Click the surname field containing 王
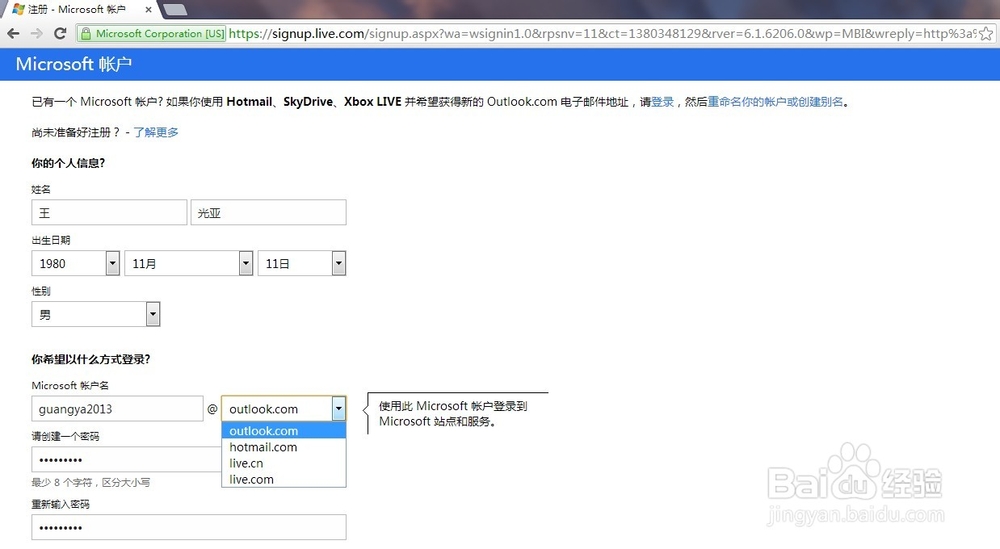Viewport: 1000px width, 549px height. [109, 212]
